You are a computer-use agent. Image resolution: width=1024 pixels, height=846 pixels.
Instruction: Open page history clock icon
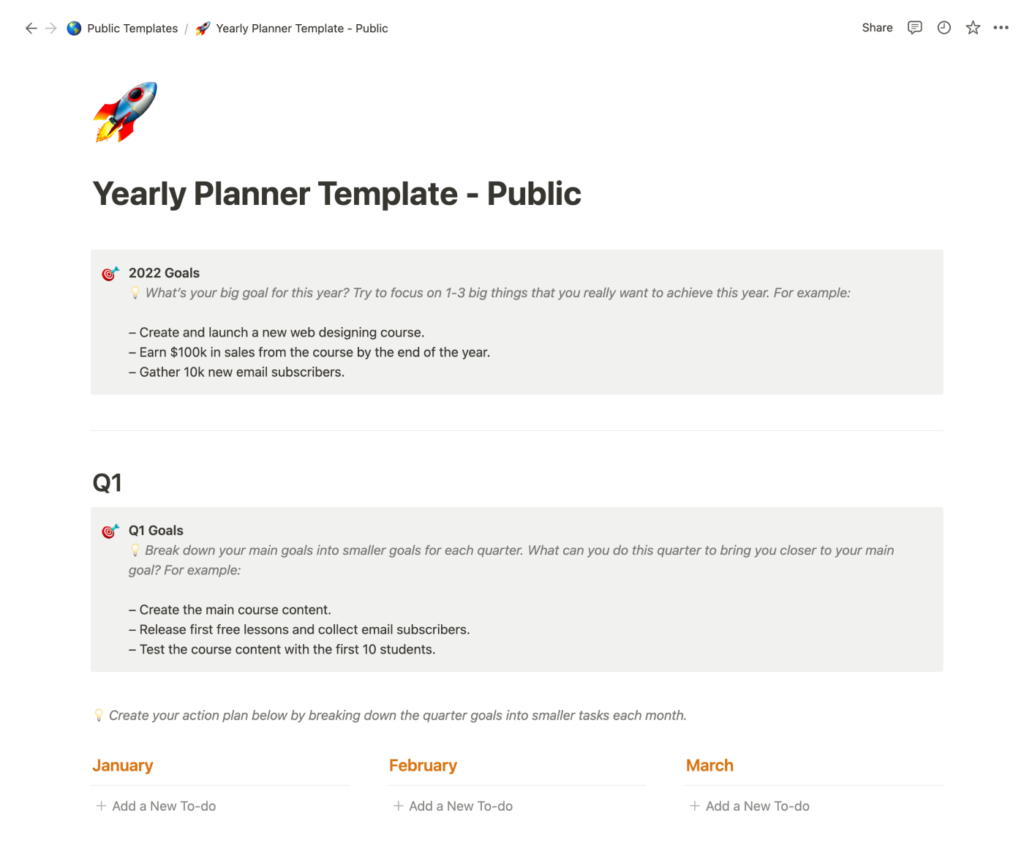pos(944,28)
